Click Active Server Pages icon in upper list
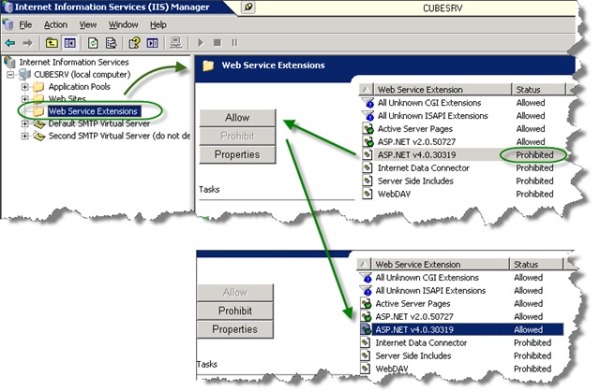The image size is (600, 391). (368, 129)
